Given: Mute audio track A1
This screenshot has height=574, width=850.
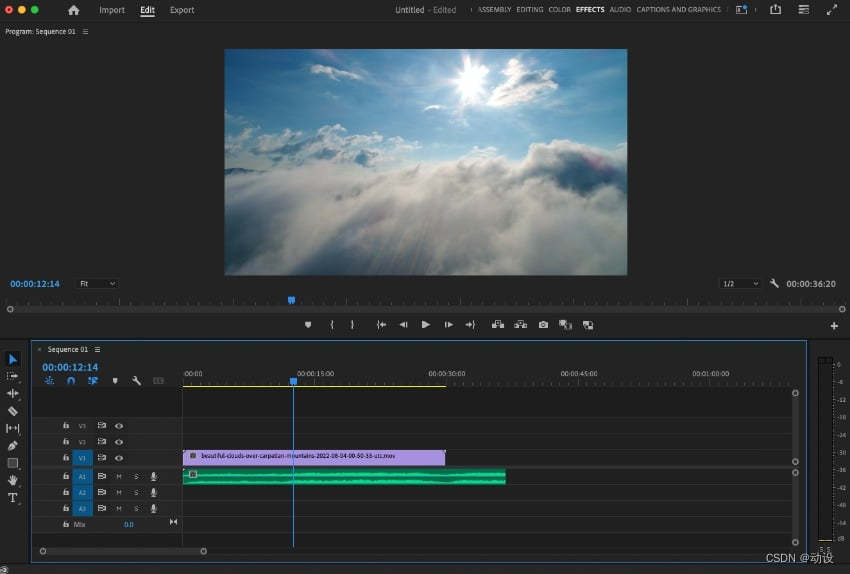Looking at the screenshot, I should [119, 477].
